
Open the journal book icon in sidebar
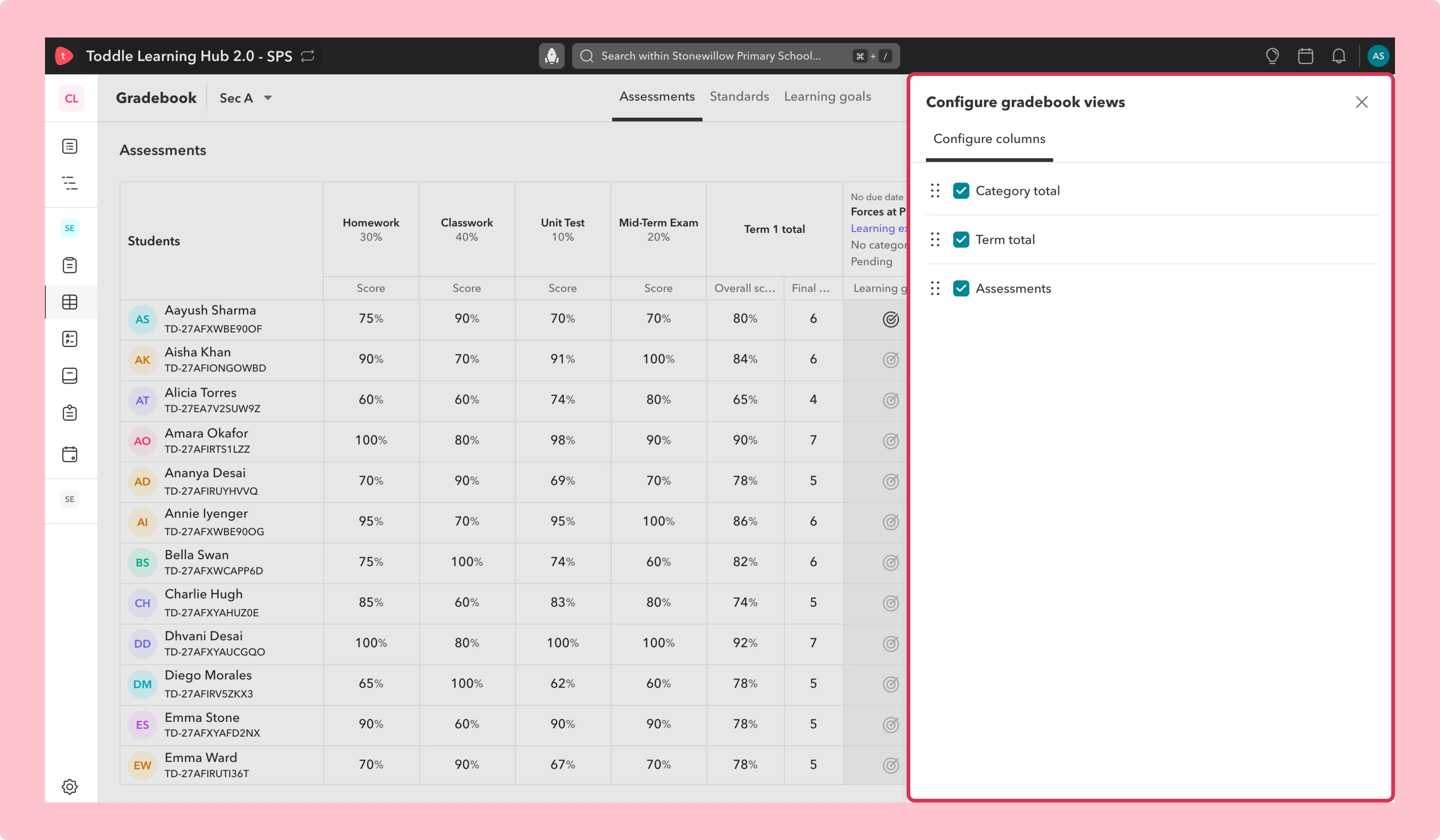[70, 375]
